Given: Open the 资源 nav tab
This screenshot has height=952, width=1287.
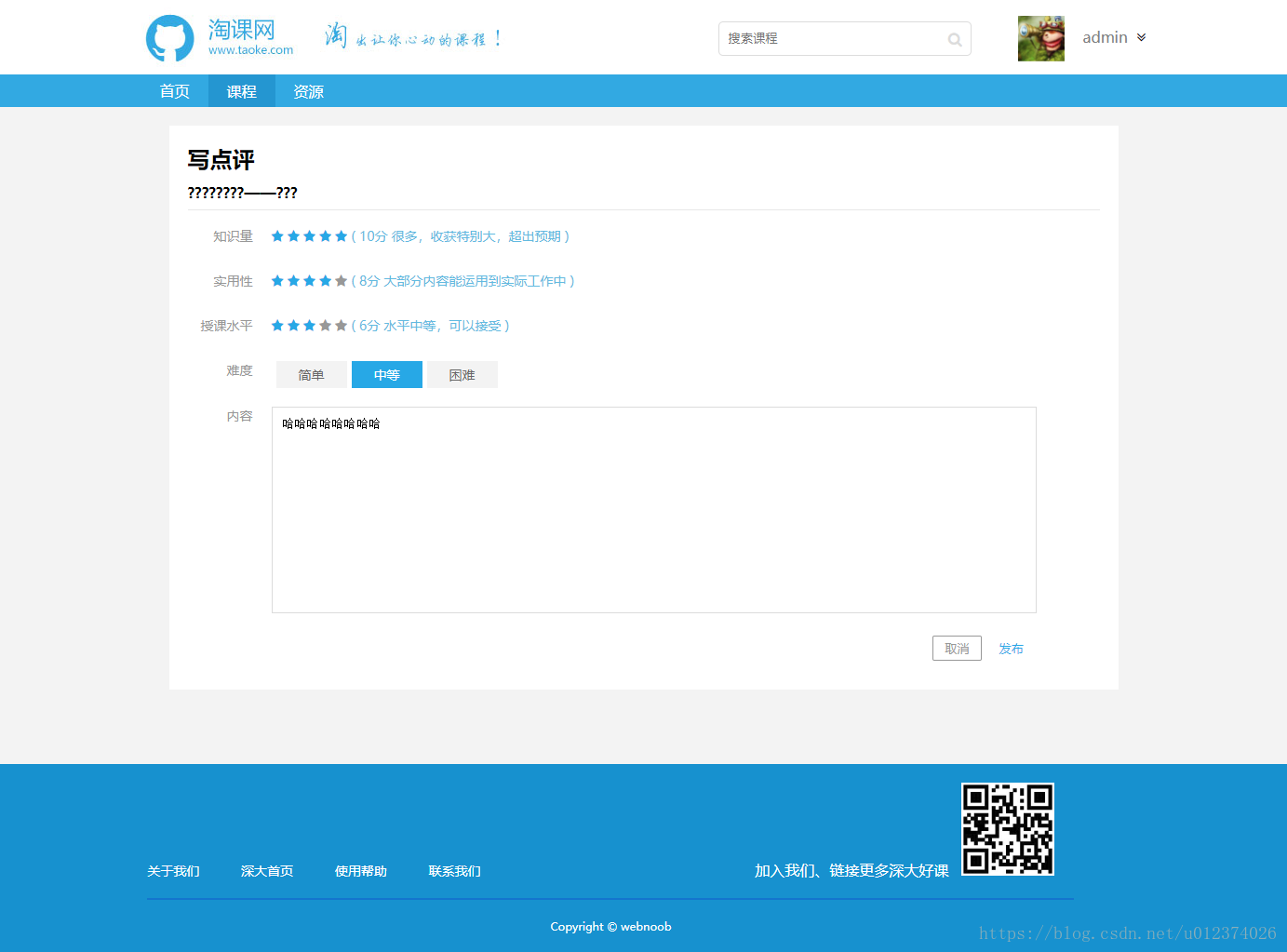Looking at the screenshot, I should point(309,91).
